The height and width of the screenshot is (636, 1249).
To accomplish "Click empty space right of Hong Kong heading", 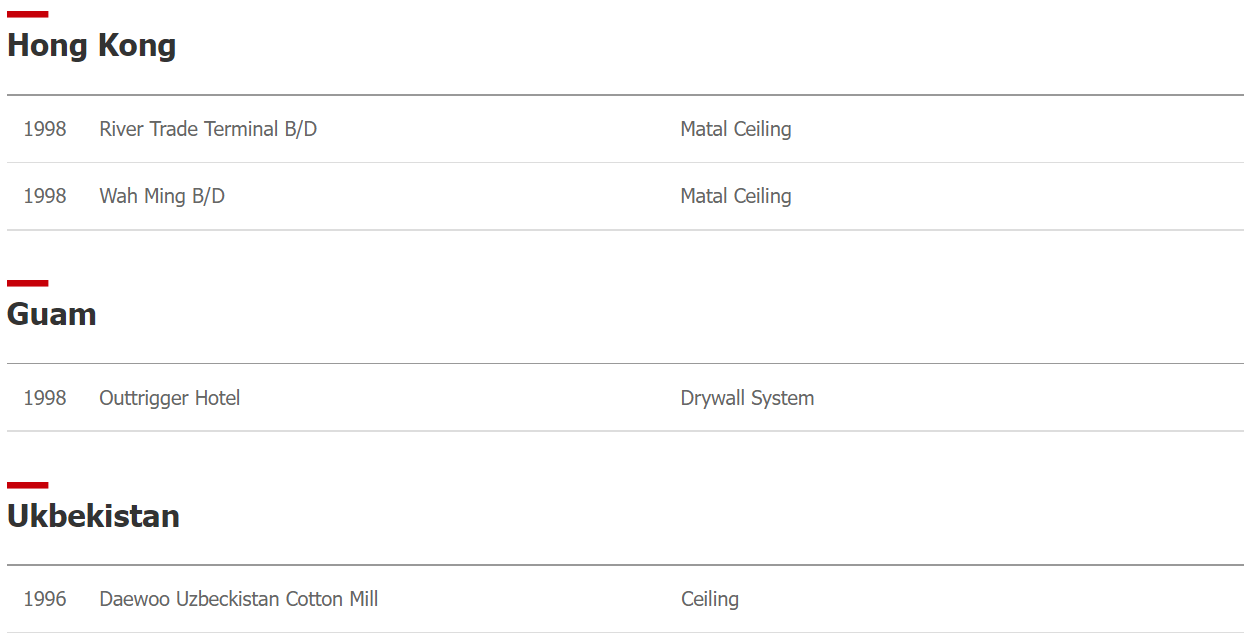I will [x=710, y=45].
